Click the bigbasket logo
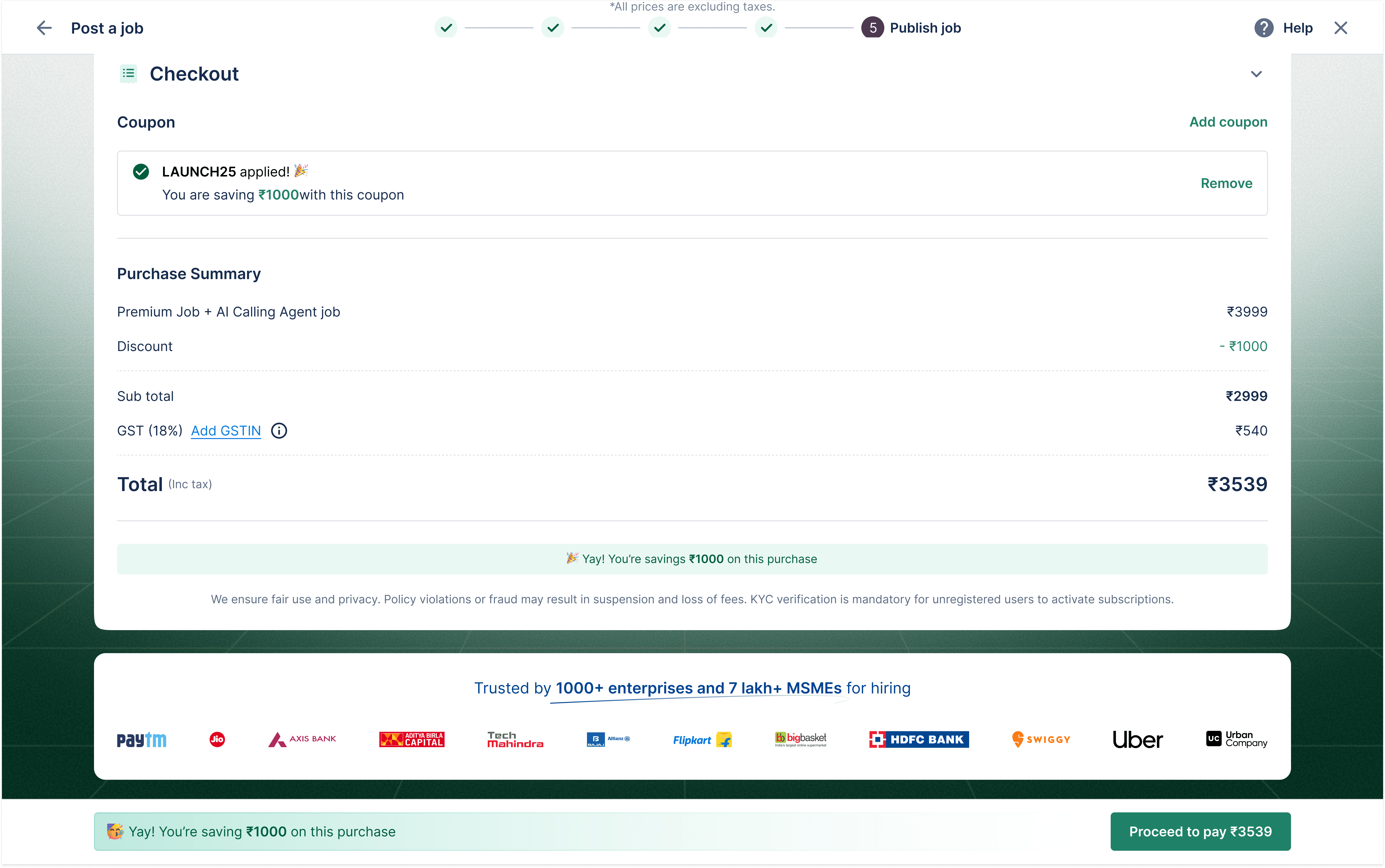Viewport: 1385px width, 868px height. tap(801, 739)
